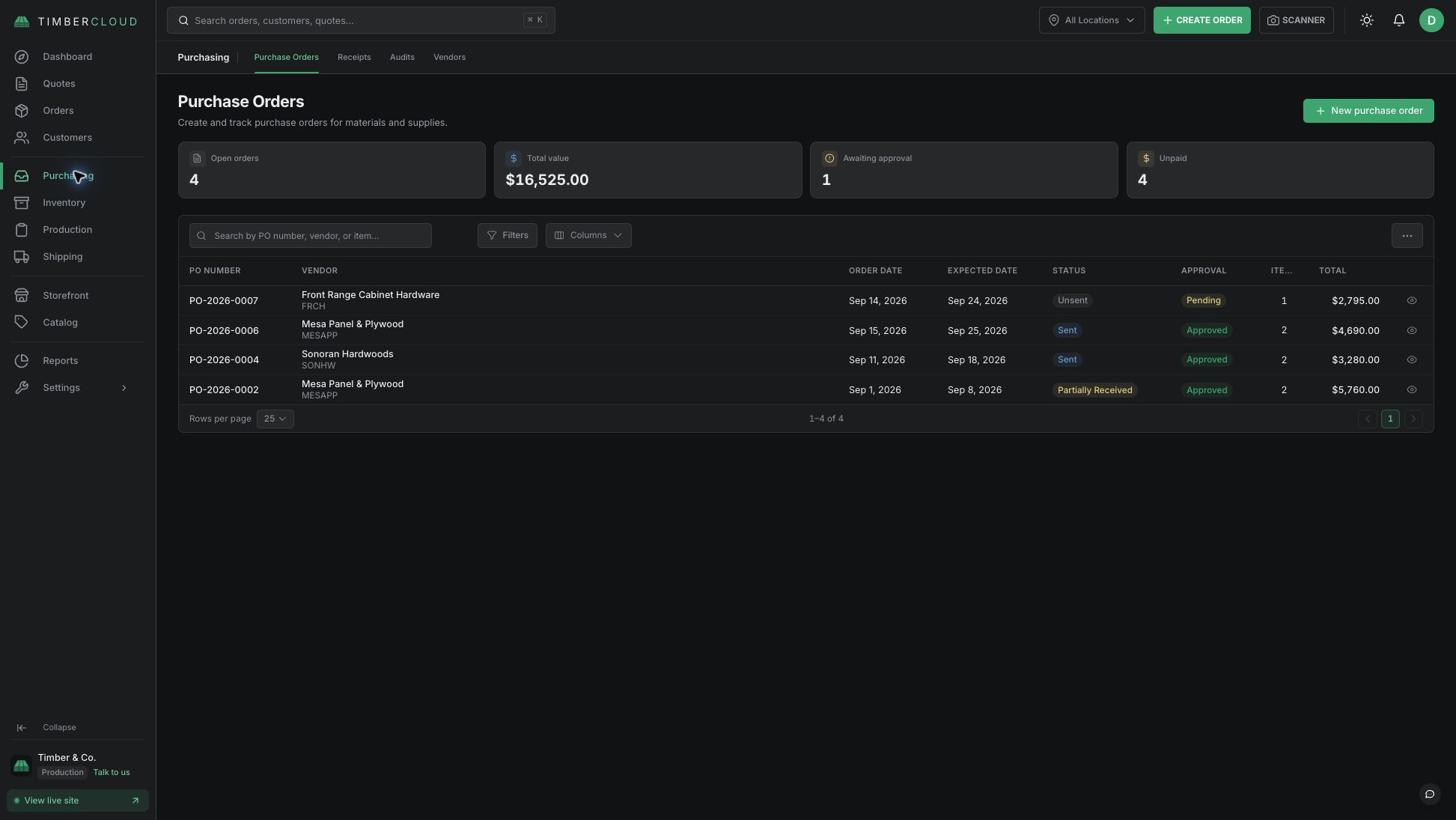
Task: View PO-2026-0004 with eye icon
Action: pos(1412,360)
